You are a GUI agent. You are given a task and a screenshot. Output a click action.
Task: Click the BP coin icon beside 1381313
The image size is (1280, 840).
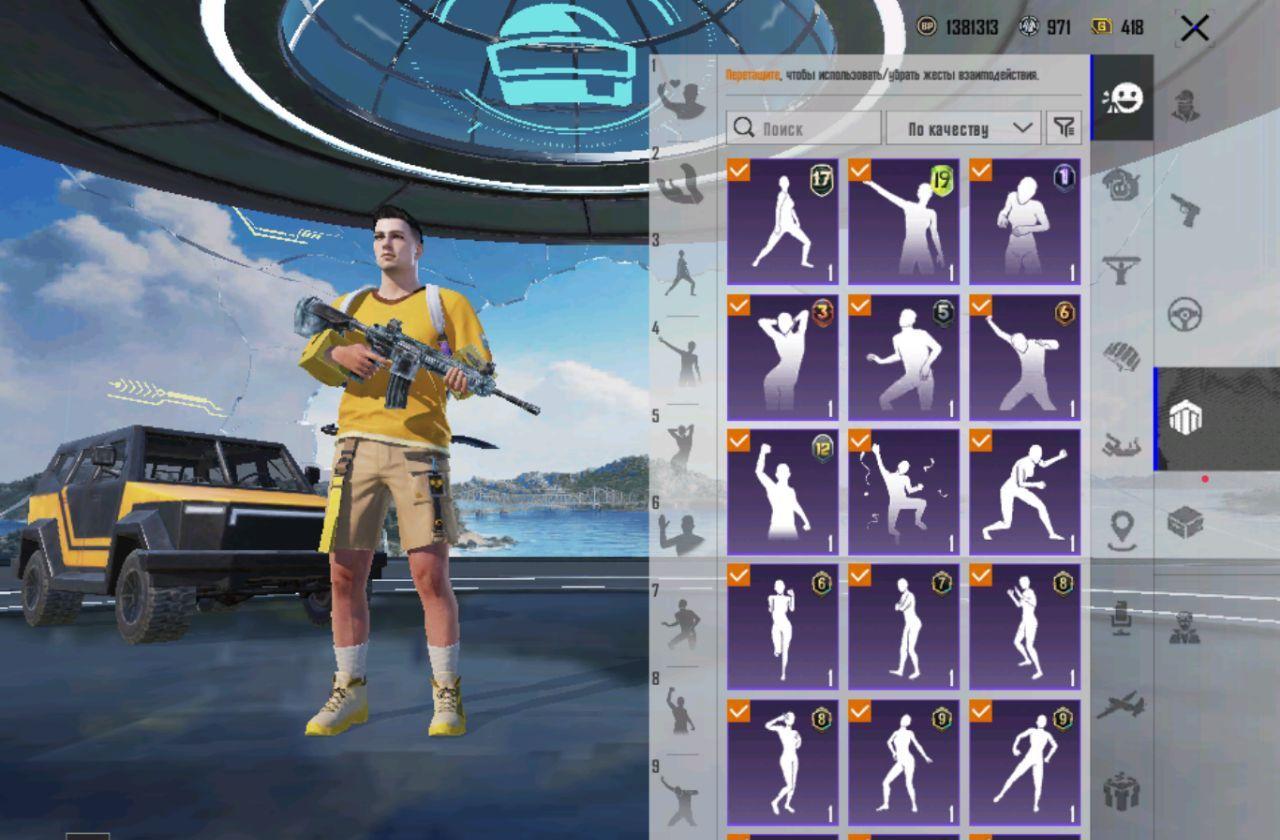point(927,27)
